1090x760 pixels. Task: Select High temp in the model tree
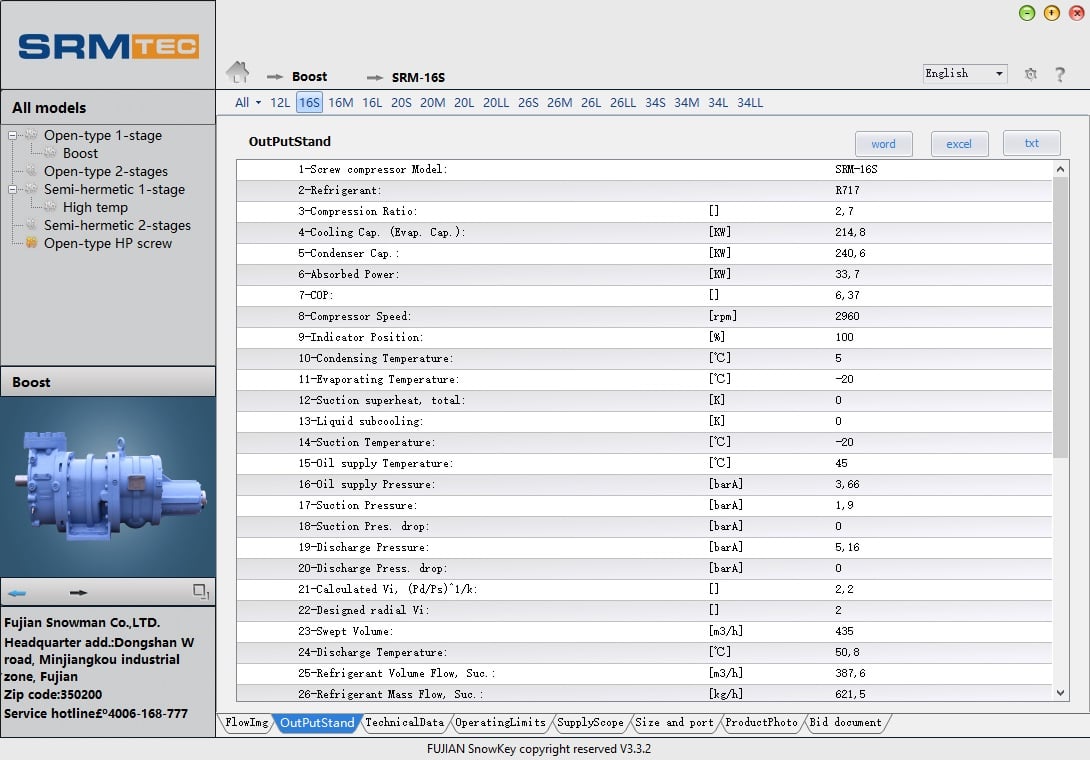click(x=95, y=207)
